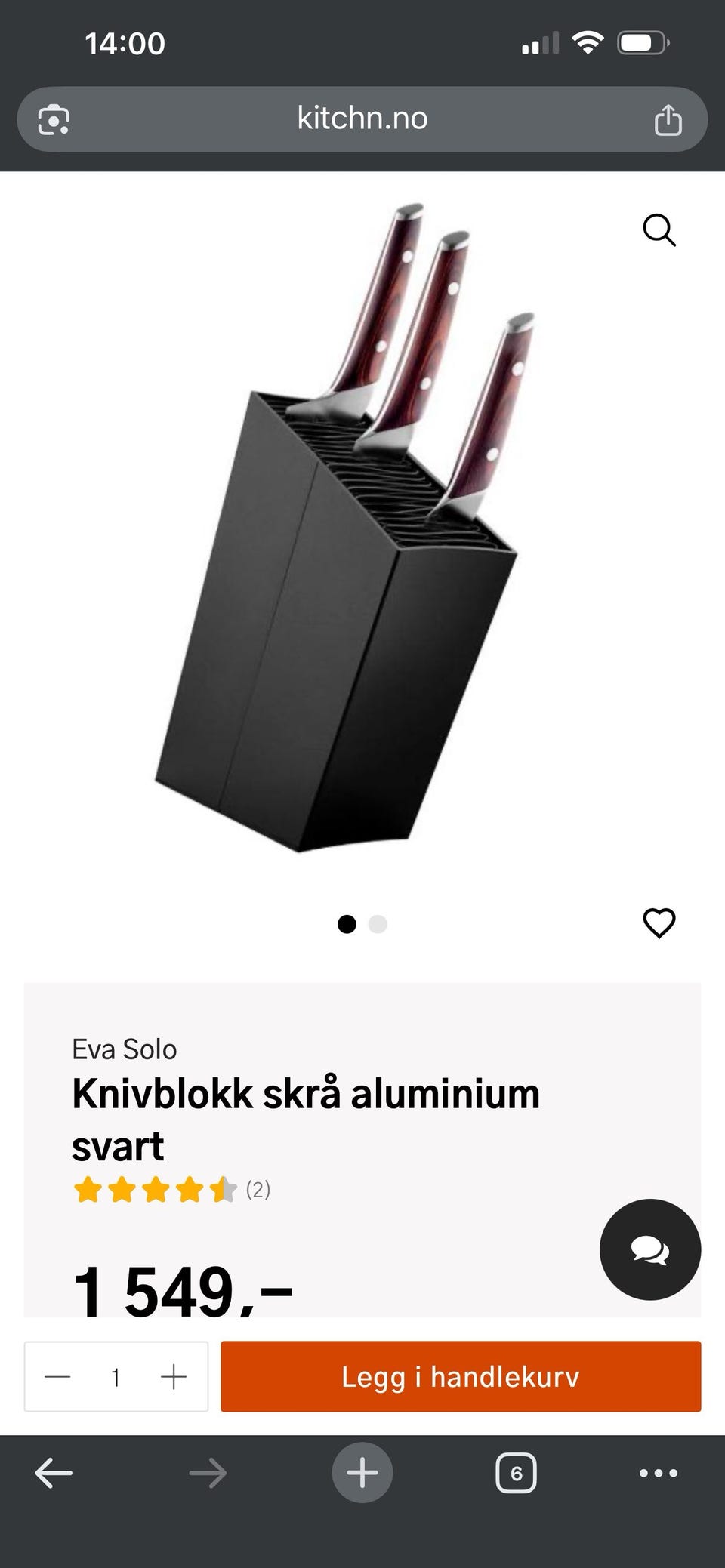
Task: Select the quantity input field
Action: click(x=116, y=1377)
